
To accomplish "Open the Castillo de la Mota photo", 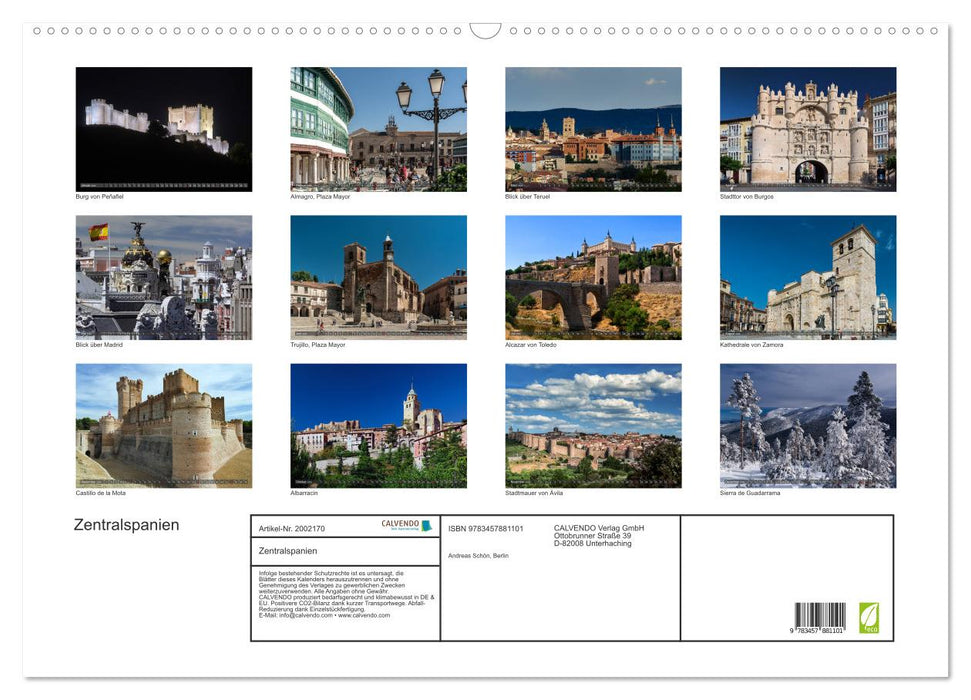I will click(x=164, y=426).
